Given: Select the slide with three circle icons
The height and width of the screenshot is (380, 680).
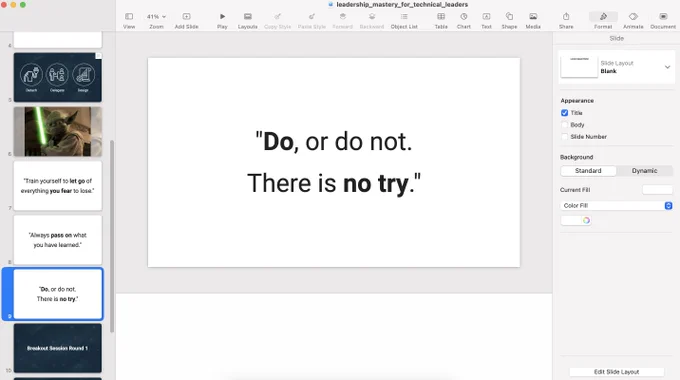Looking at the screenshot, I should [x=58, y=77].
